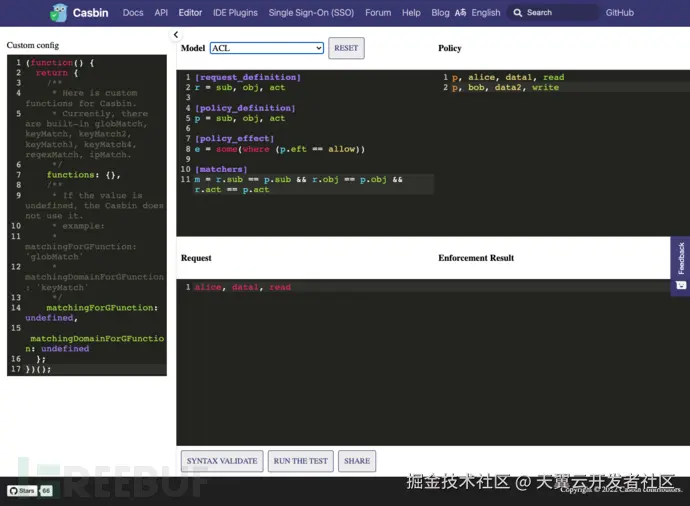Click the 'Enforcement Result' heading
The image size is (690, 506).
pos(476,258)
